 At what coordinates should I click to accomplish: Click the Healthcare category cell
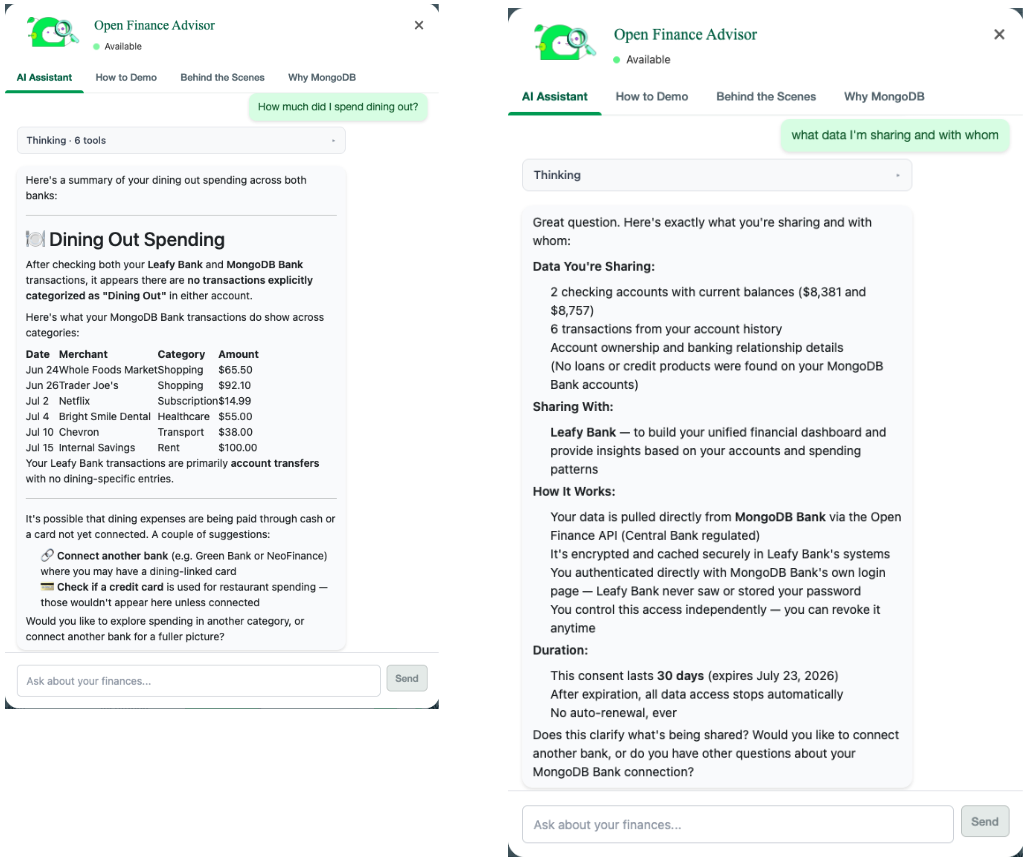184,416
